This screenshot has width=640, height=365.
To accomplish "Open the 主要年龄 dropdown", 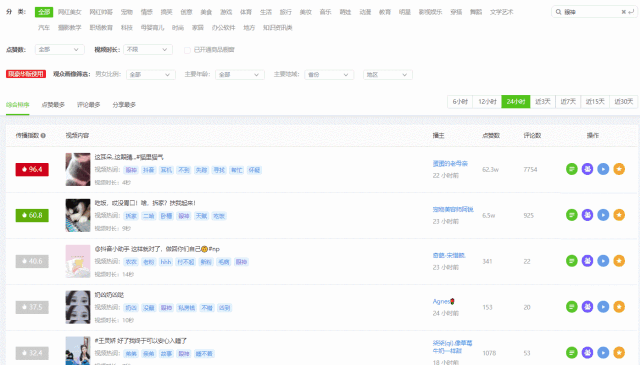I will 240,75.
